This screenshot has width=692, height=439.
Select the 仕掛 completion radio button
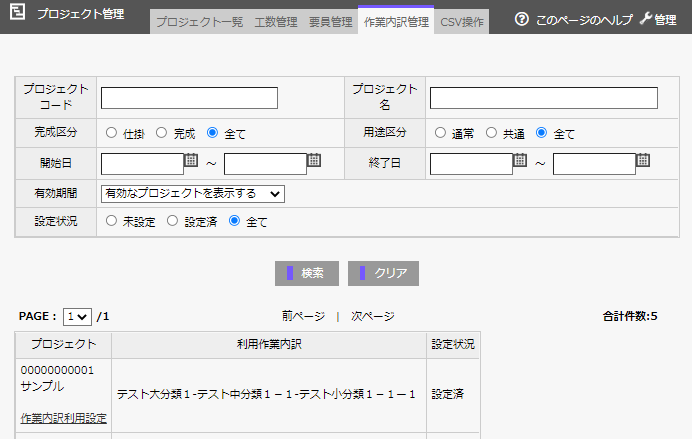(111, 133)
